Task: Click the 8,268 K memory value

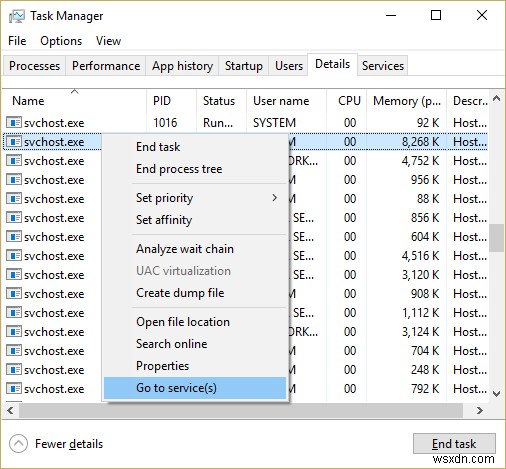Action: 420,142
